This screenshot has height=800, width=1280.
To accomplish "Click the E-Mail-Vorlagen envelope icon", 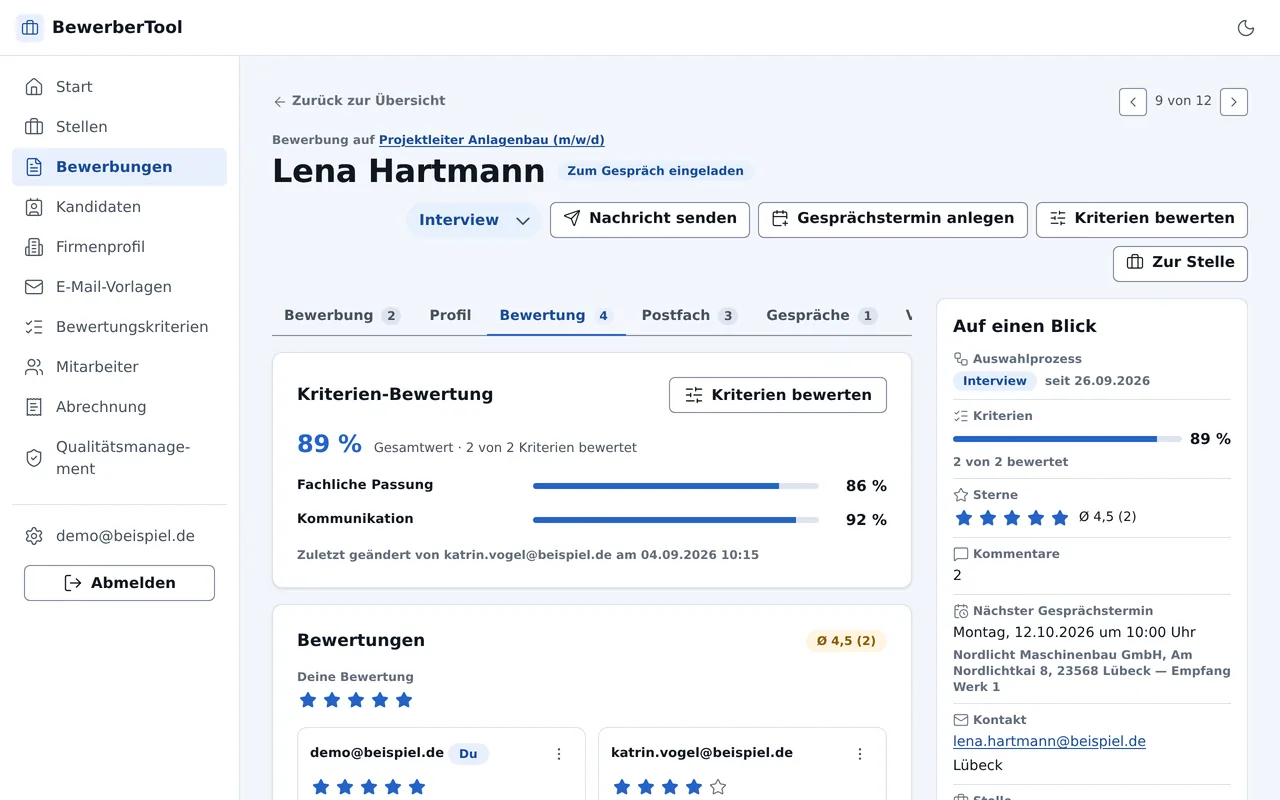I will 34,287.
